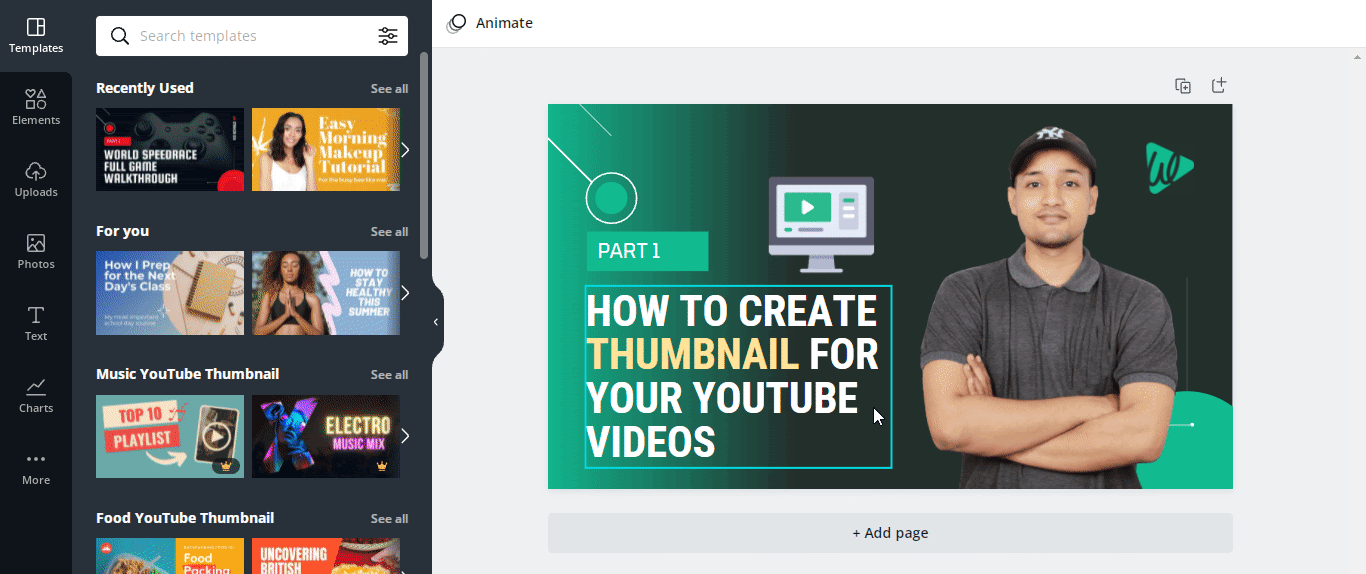Select the headline text box on canvas
The width and height of the screenshot is (1366, 574).
[x=738, y=377]
